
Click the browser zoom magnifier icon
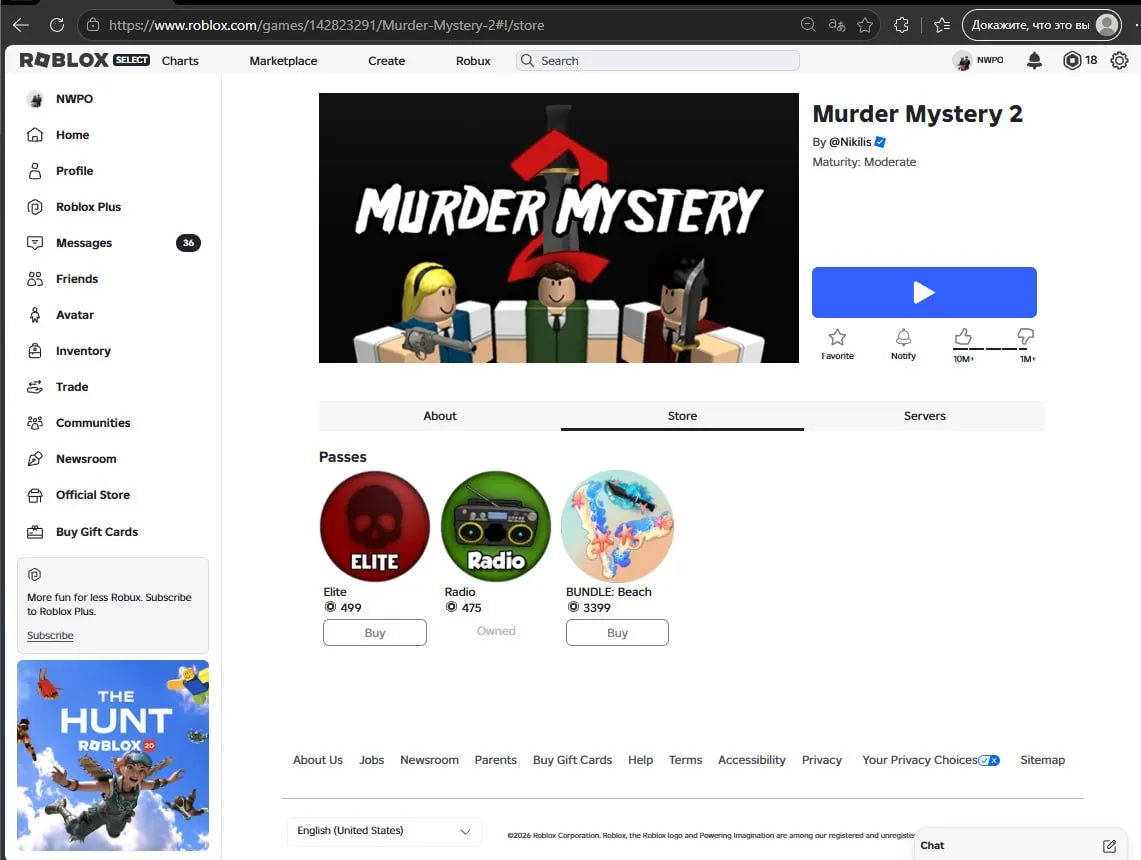[808, 25]
